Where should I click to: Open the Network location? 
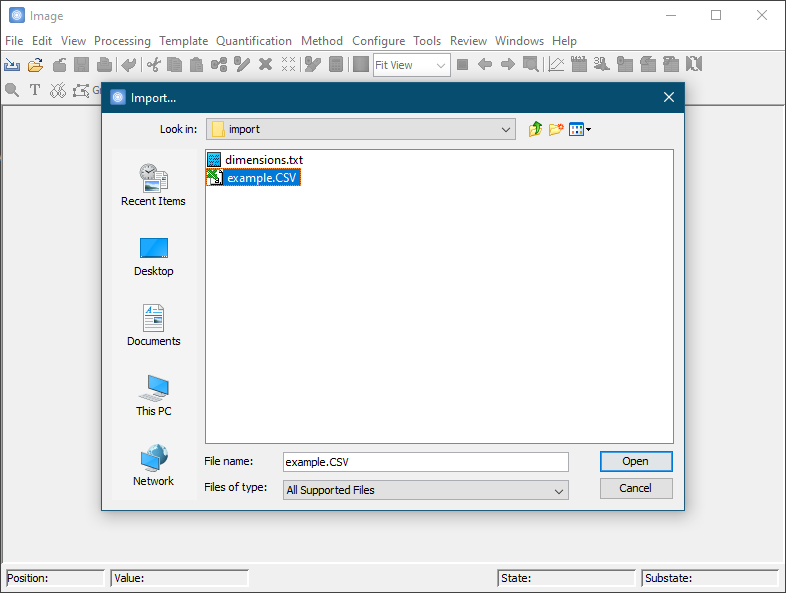(x=153, y=466)
